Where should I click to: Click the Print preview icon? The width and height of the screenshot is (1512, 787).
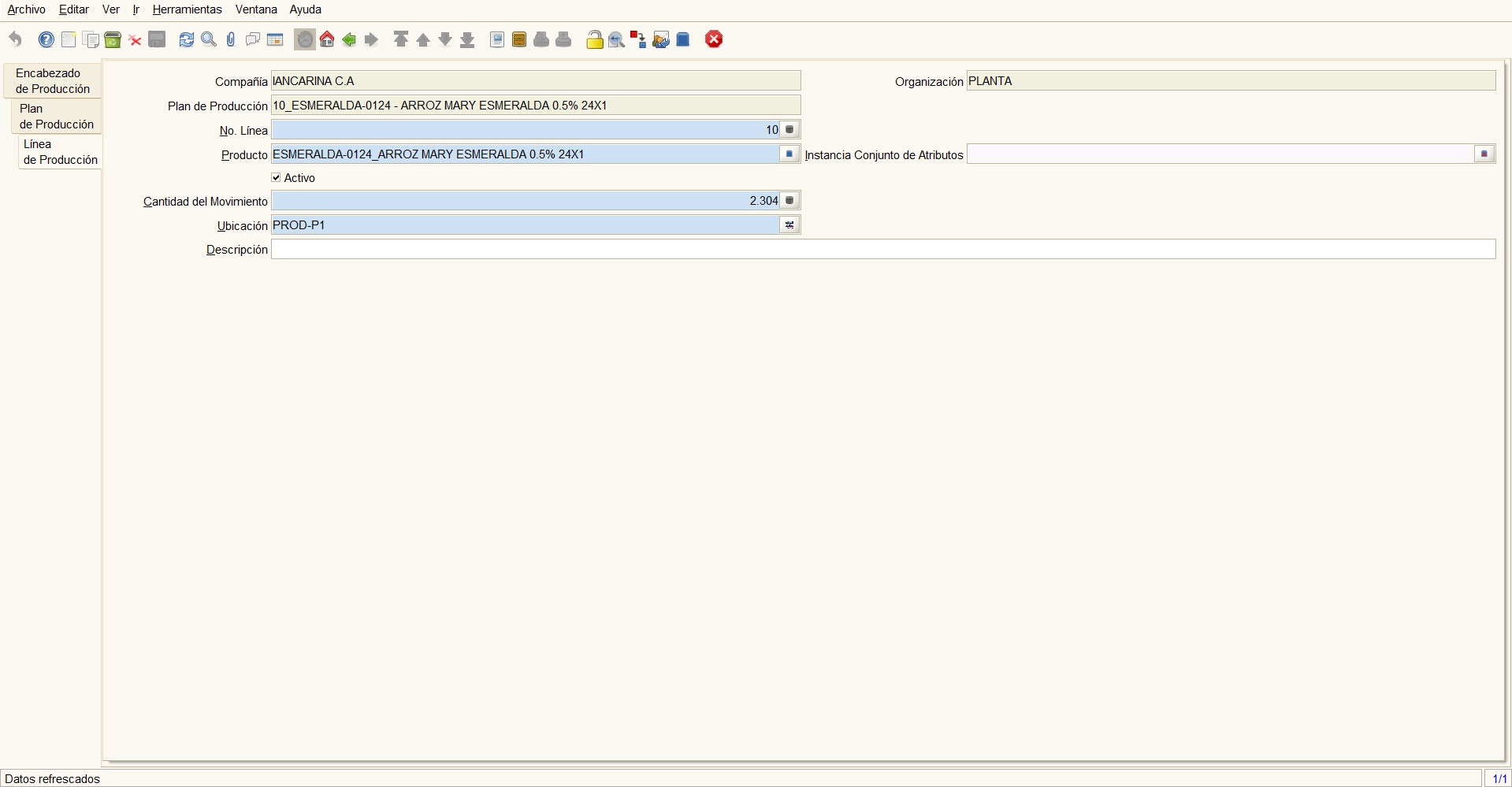click(541, 39)
